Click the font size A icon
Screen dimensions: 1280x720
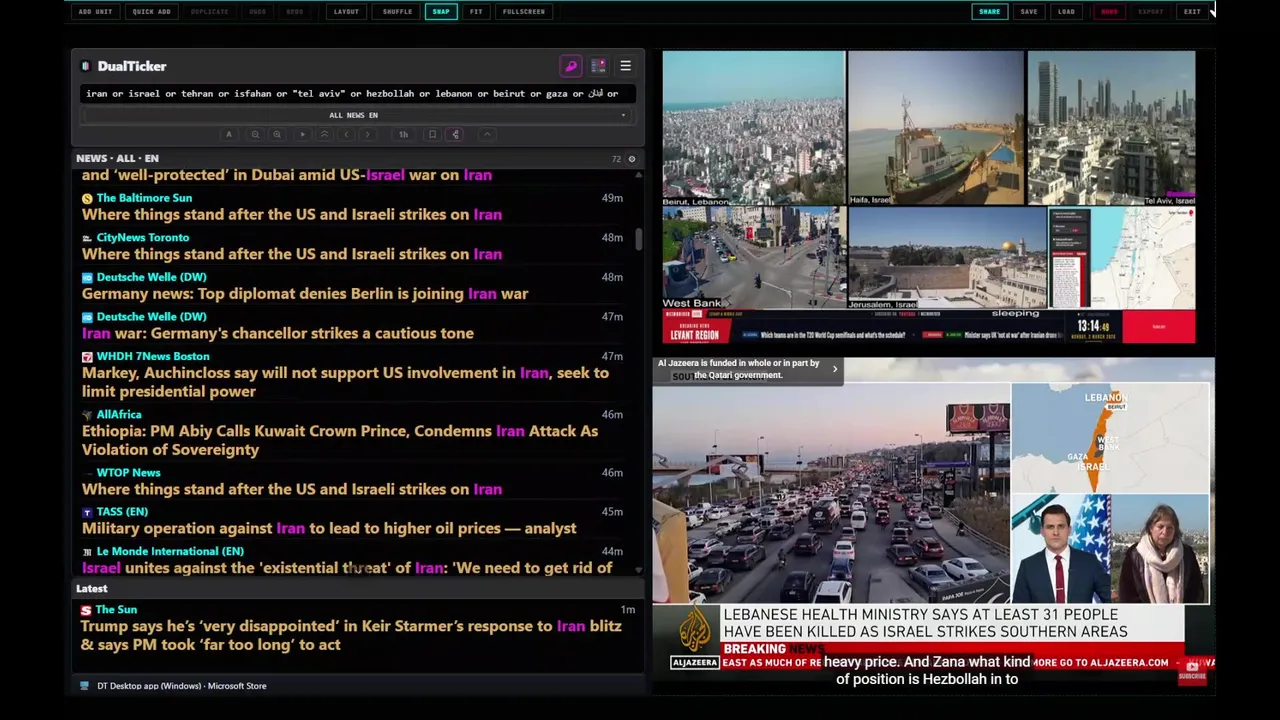coord(229,134)
